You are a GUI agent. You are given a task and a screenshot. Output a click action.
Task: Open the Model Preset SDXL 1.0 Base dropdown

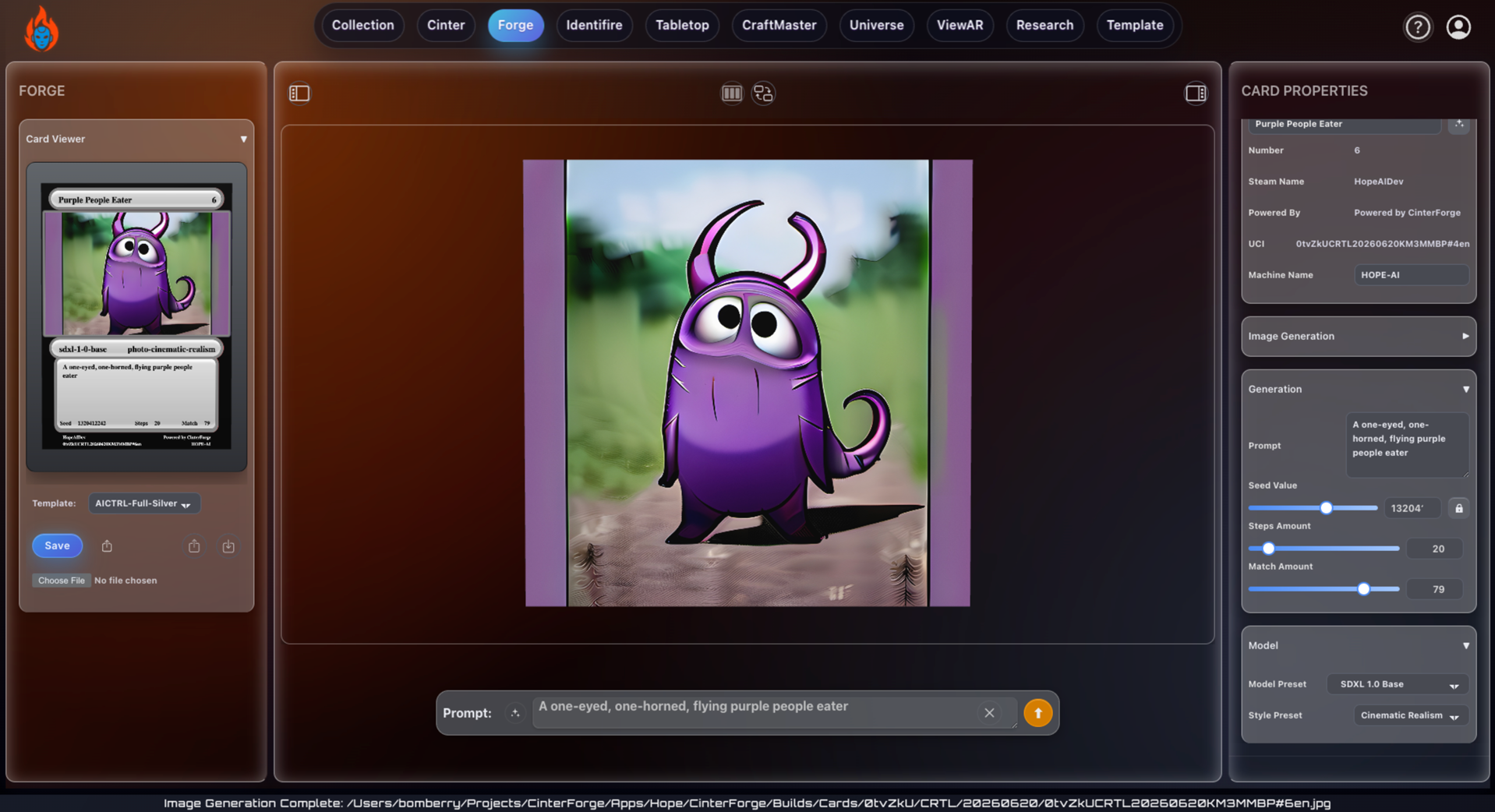coord(1398,684)
